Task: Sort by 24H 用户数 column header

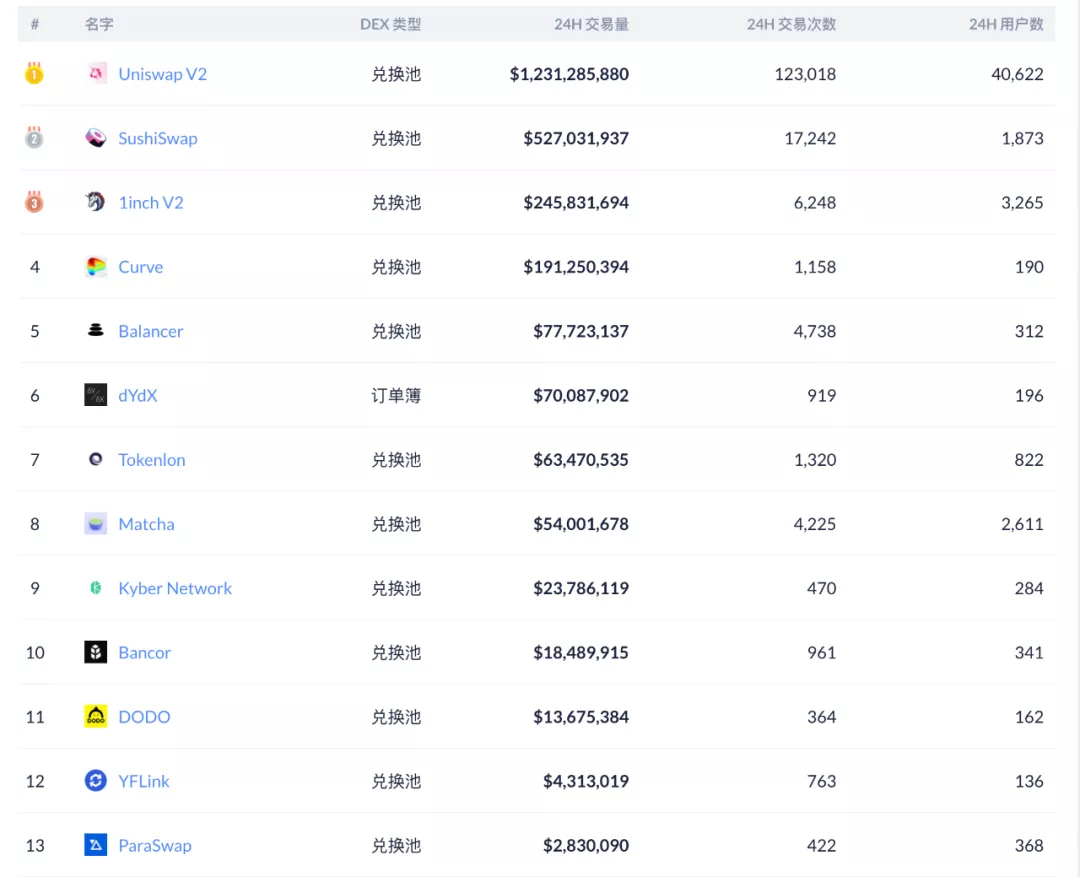Action: 1006,24
